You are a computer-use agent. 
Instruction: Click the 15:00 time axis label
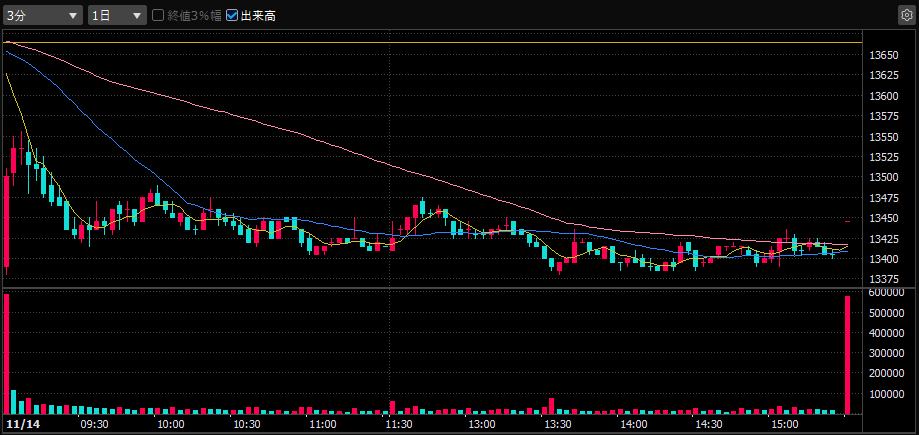[x=785, y=425]
